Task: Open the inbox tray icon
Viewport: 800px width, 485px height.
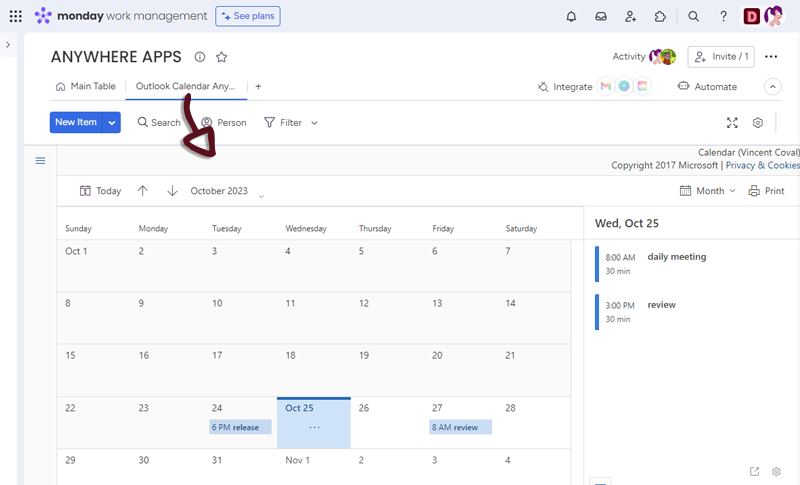Action: 601,16
